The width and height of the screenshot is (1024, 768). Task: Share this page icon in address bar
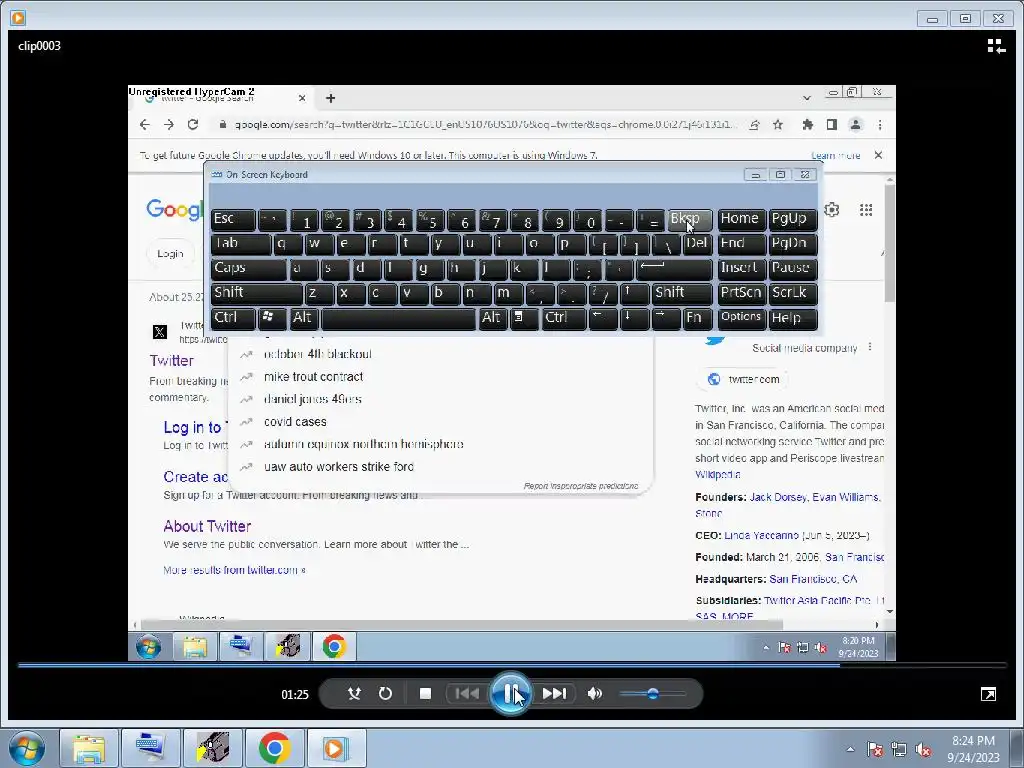pos(754,125)
